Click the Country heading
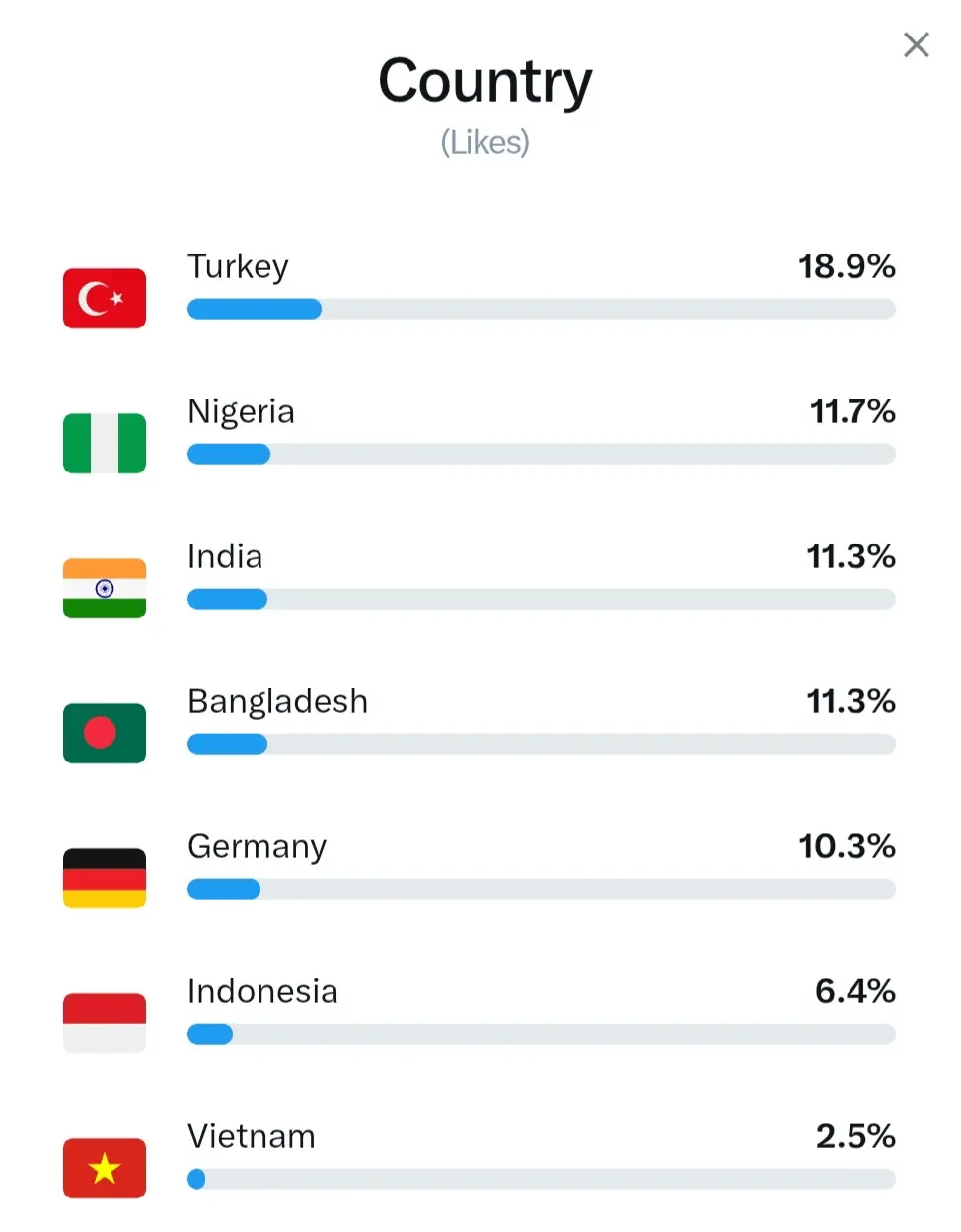Viewport: 961px width, 1232px height. pyautogui.click(x=484, y=81)
